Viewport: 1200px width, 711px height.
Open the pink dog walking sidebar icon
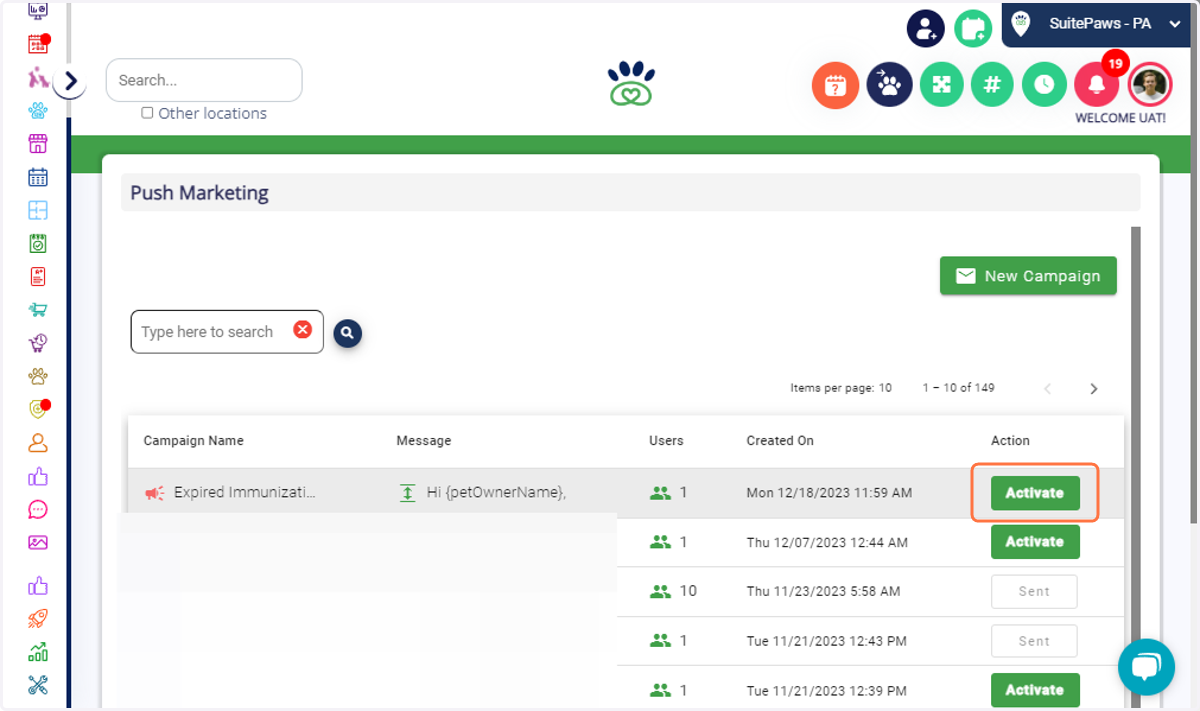point(38,77)
